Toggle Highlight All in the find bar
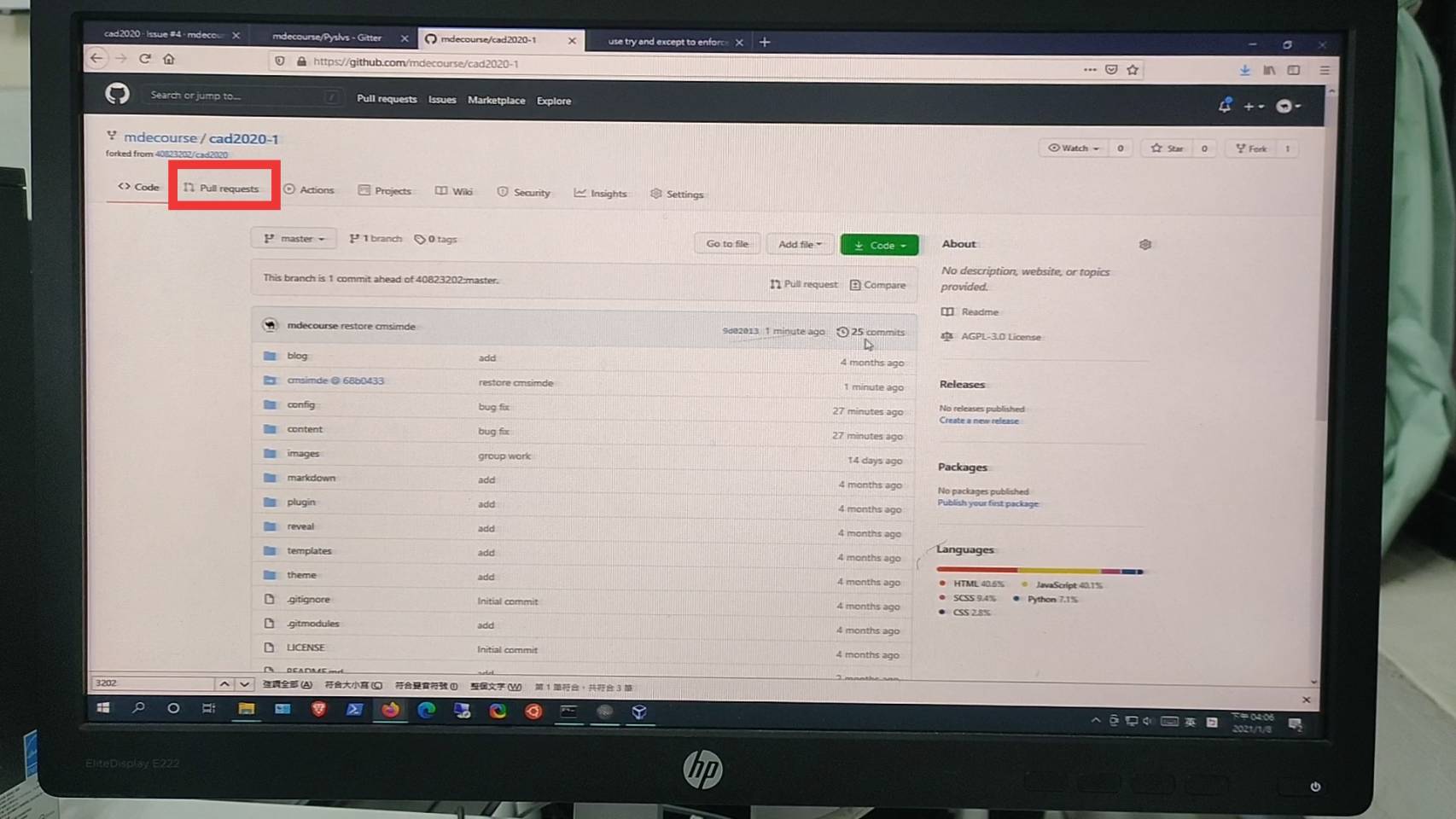1456x819 pixels. pos(287,685)
